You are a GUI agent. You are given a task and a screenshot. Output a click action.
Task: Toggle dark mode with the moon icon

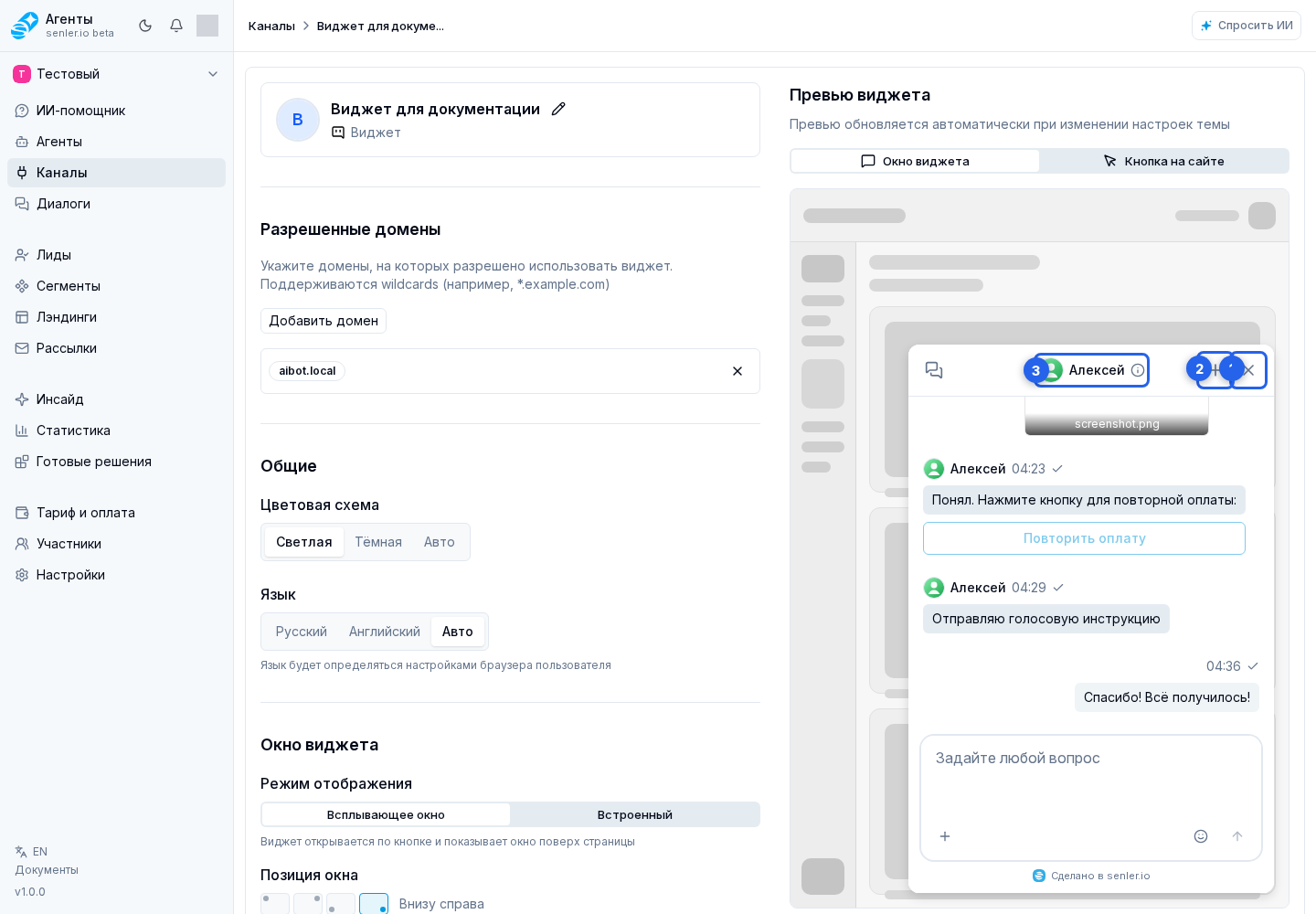[145, 26]
